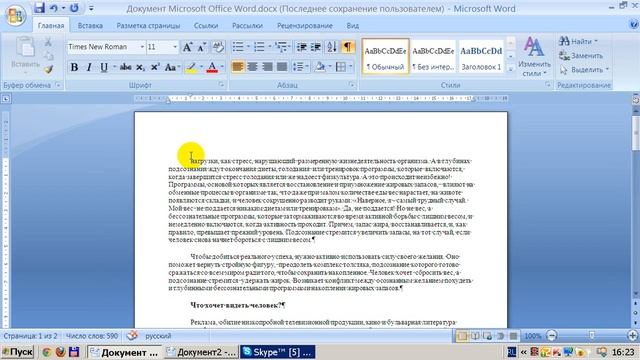Increase paragraph indent

316,47
